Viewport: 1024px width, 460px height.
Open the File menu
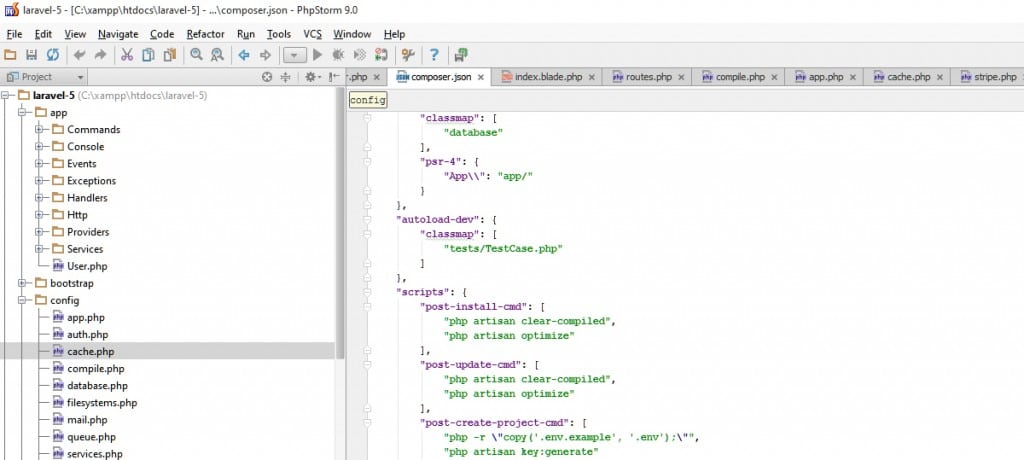14,34
